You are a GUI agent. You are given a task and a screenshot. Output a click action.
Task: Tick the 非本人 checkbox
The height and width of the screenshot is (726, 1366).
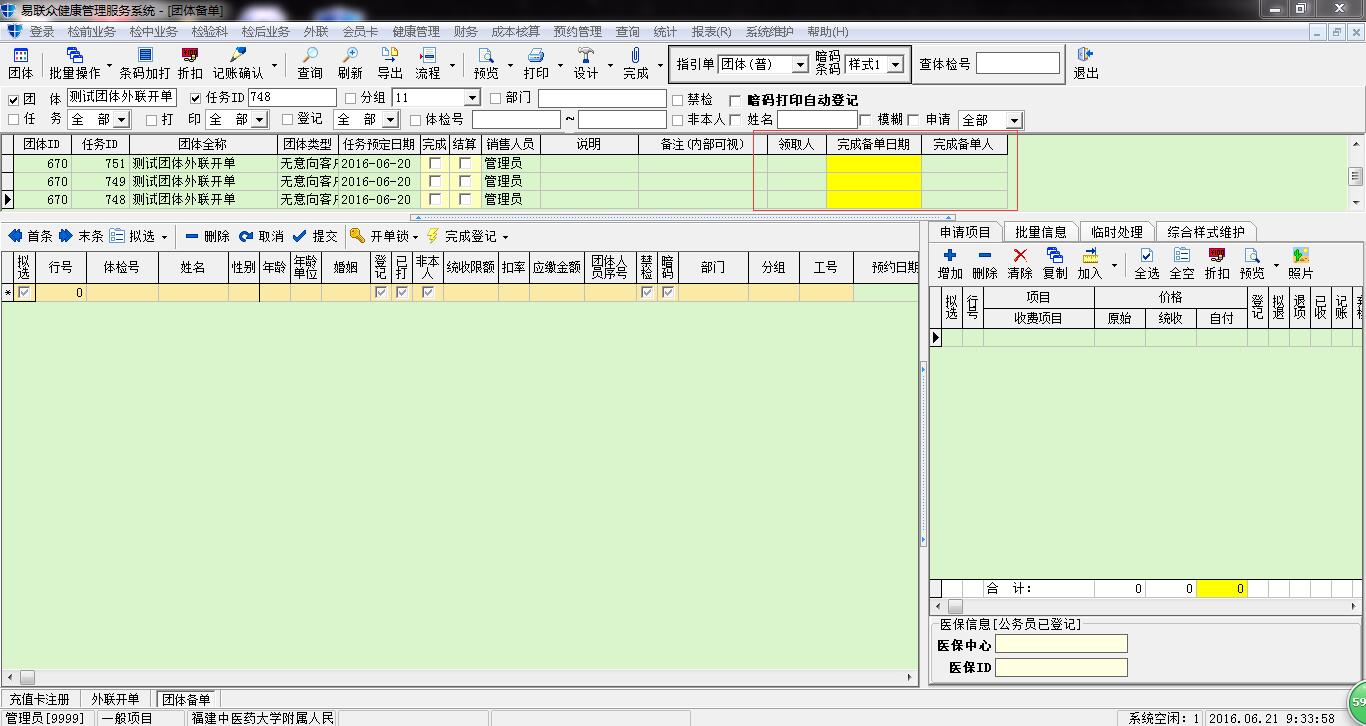tap(678, 120)
